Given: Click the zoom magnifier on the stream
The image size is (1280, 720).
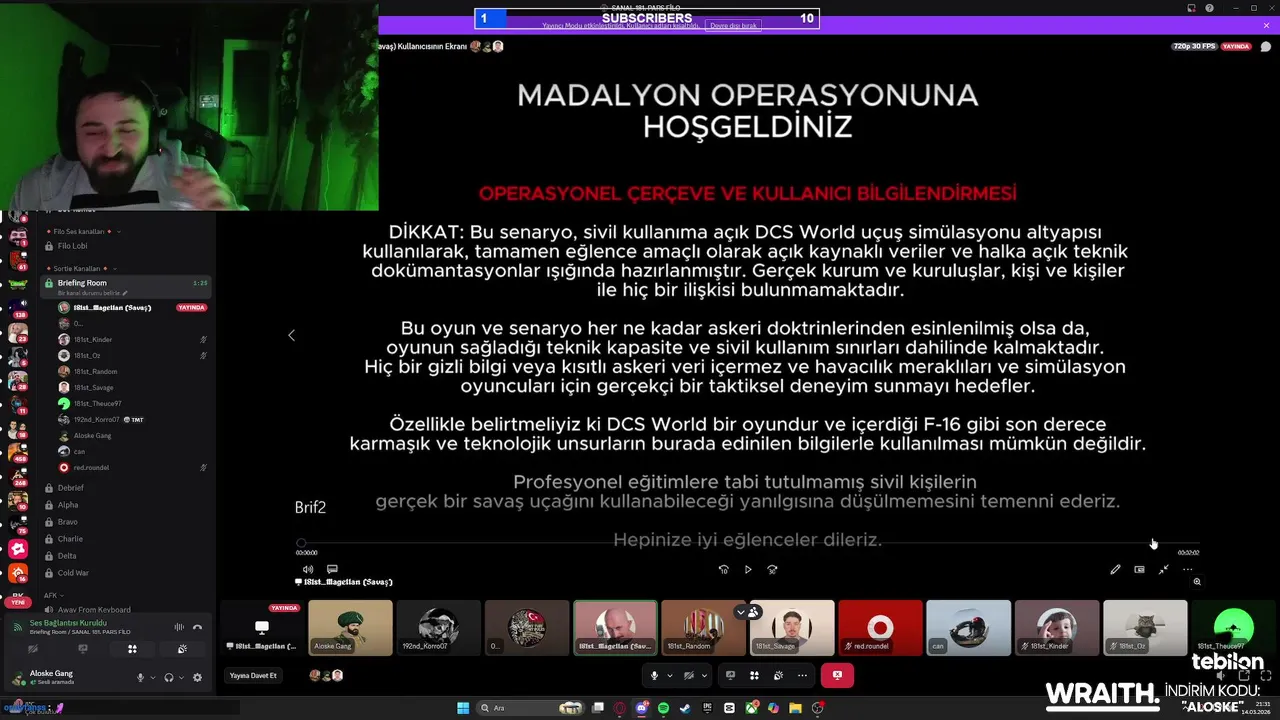Looking at the screenshot, I should click(x=1197, y=582).
